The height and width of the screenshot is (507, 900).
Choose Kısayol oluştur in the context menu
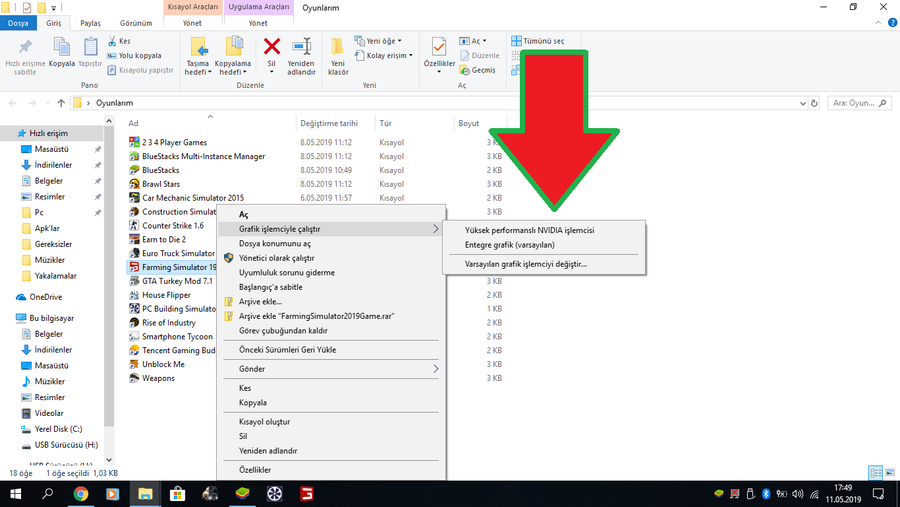point(265,421)
